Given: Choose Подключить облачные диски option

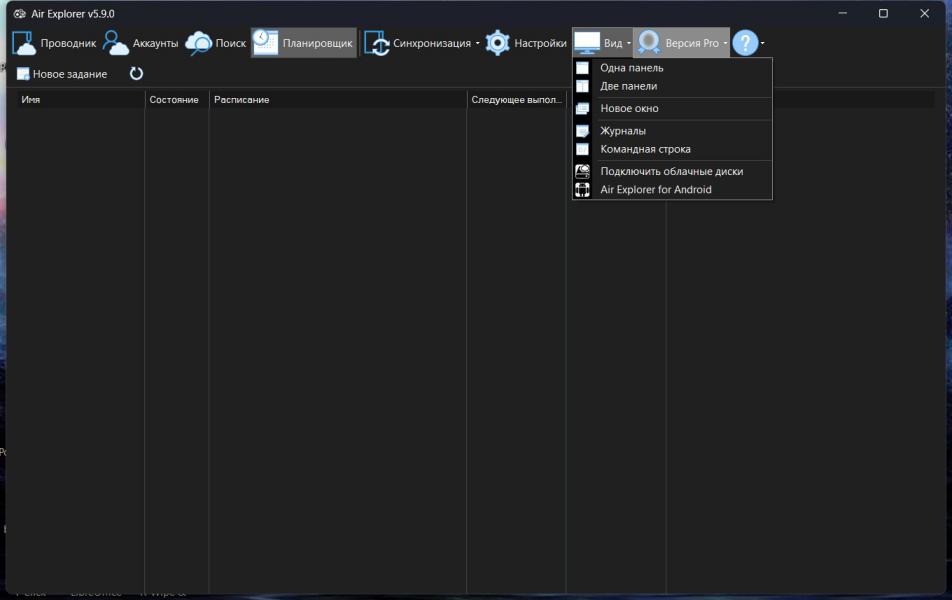Looking at the screenshot, I should click(671, 171).
